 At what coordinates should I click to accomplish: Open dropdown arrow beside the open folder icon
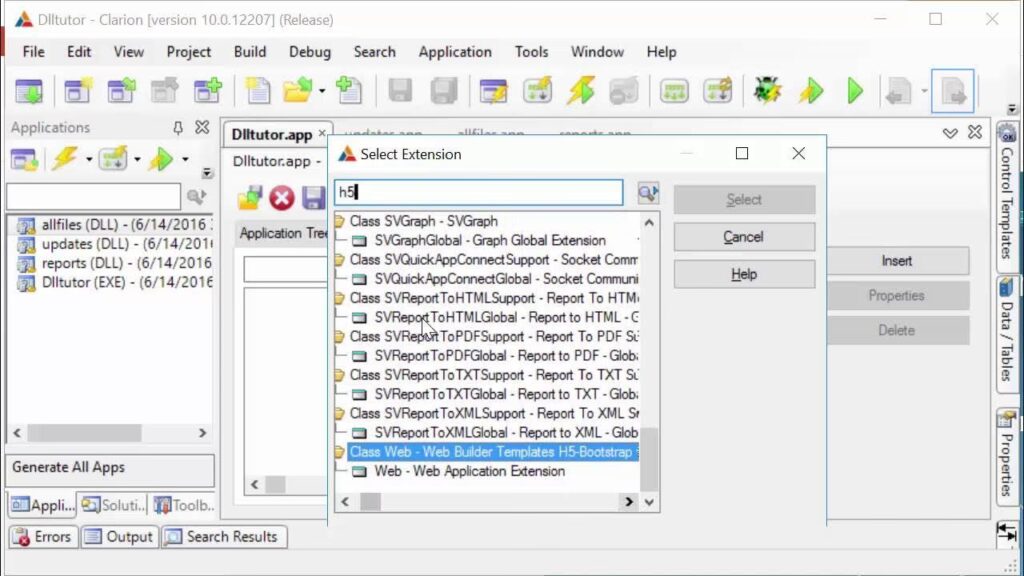point(322,92)
